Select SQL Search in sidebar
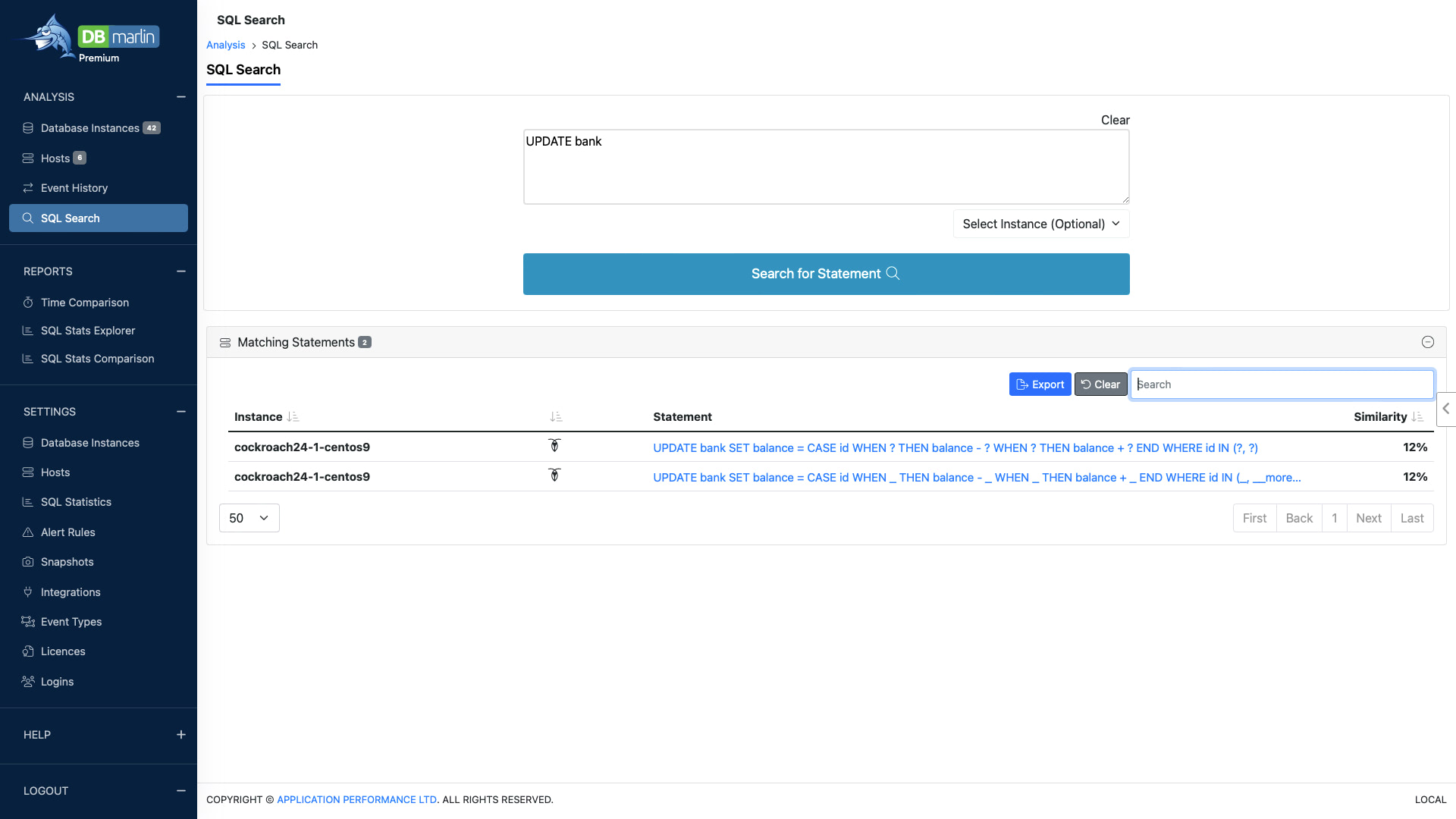Screen dimensions: 1456x819 click(99, 218)
